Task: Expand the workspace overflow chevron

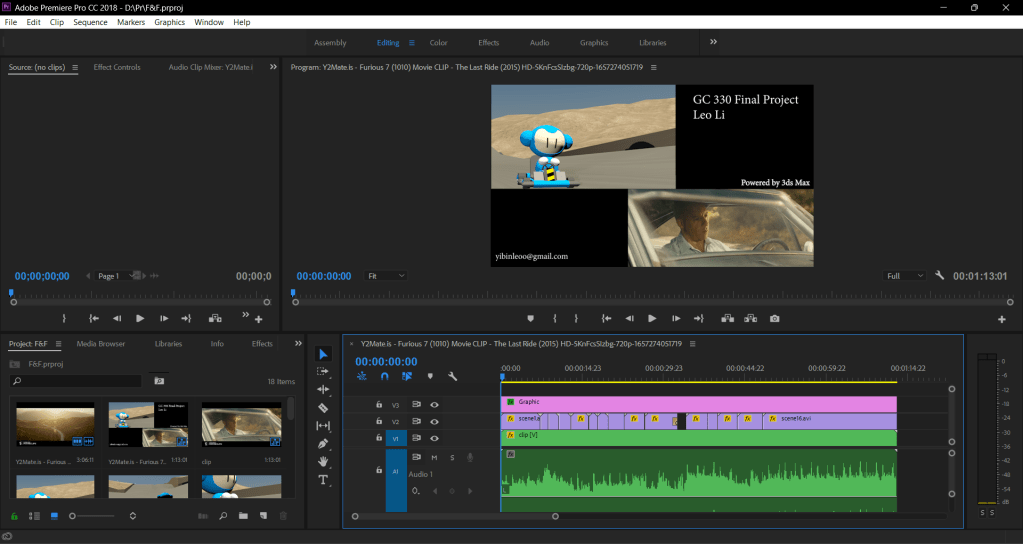Action: (x=713, y=43)
